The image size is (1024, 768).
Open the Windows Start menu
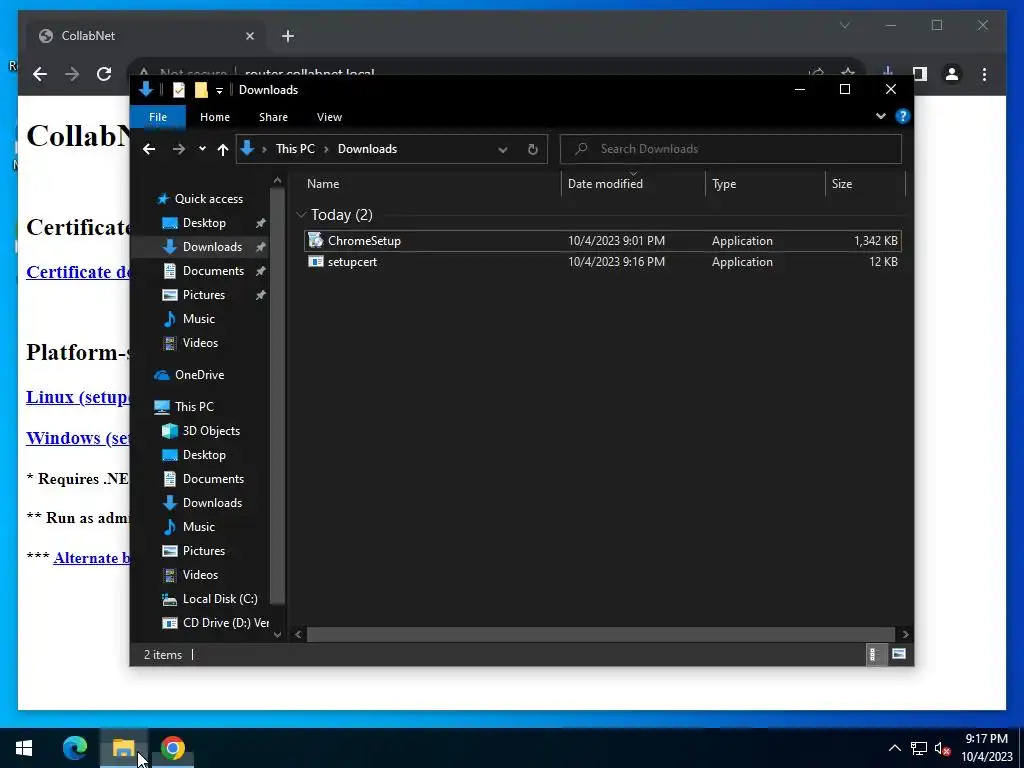tap(24, 748)
